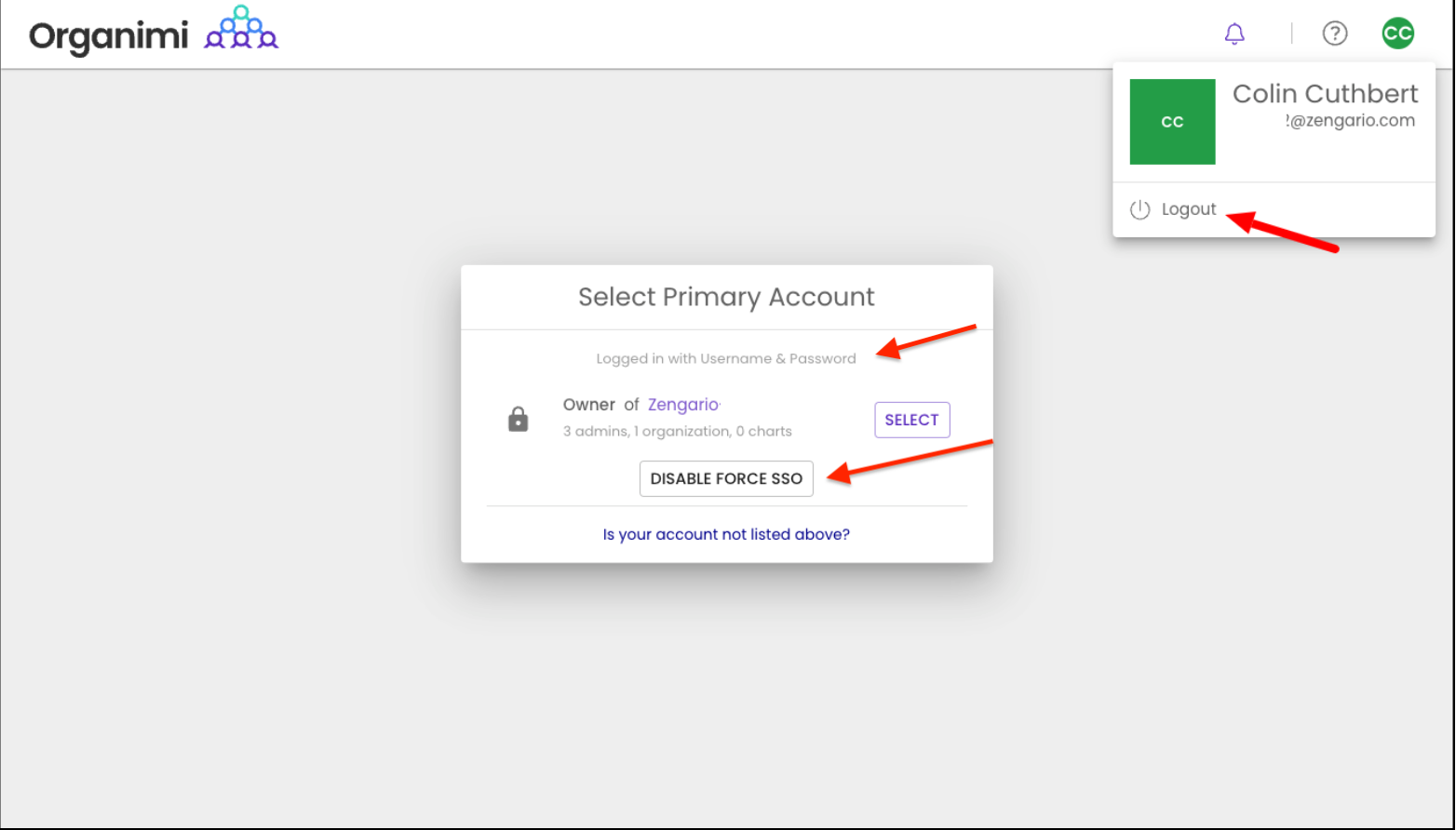Select Logout from the user menu

(x=1189, y=209)
